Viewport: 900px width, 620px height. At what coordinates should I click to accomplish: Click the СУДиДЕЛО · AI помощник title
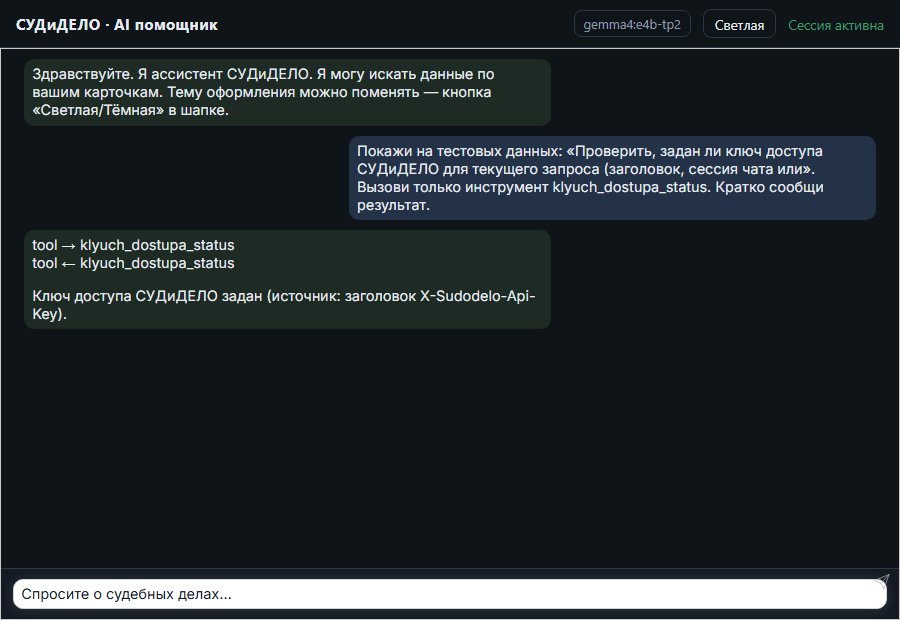(117, 25)
